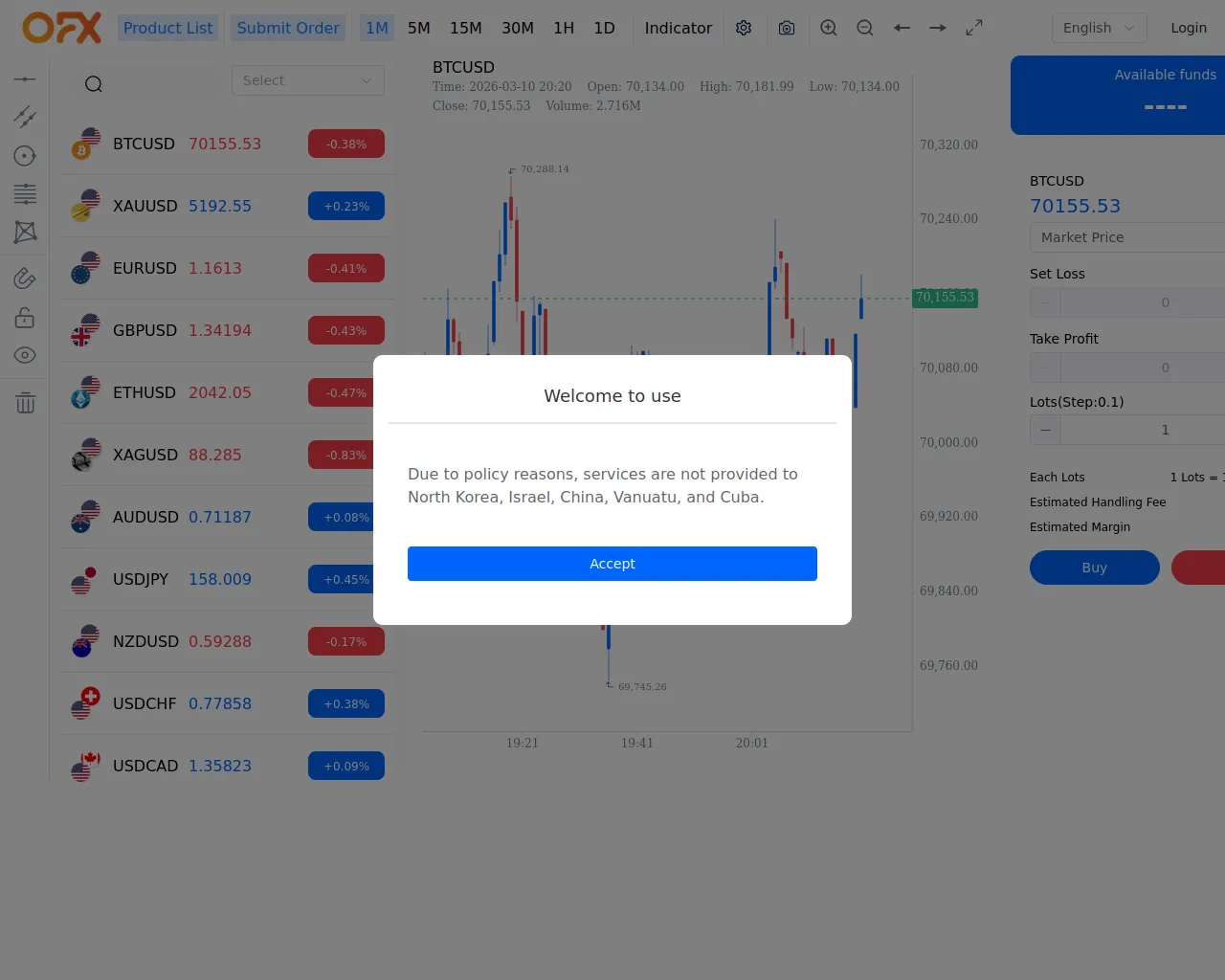
Task: Move chart left with the left arrow
Action: point(902,28)
